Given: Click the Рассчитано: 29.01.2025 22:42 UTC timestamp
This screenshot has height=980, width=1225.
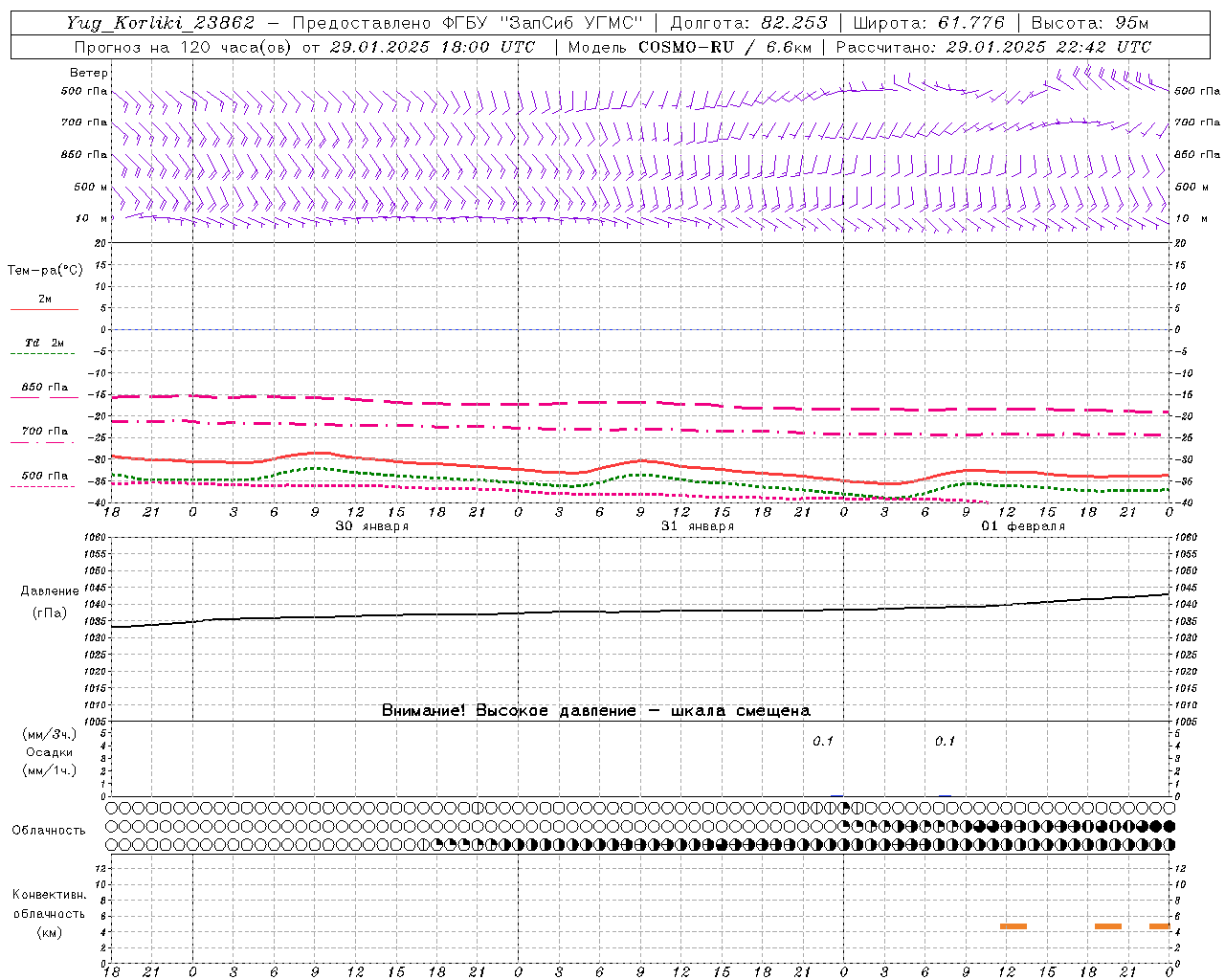Looking at the screenshot, I should tap(994, 47).
